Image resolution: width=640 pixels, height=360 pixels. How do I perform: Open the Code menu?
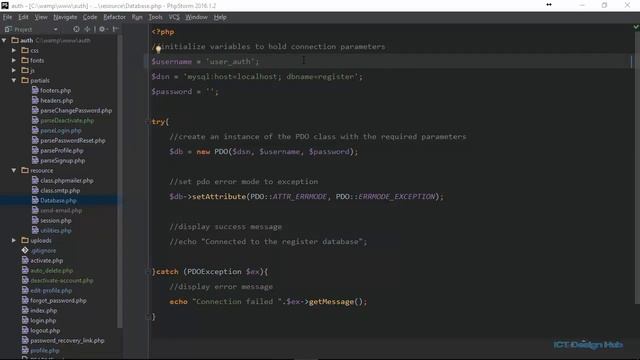tap(90, 17)
